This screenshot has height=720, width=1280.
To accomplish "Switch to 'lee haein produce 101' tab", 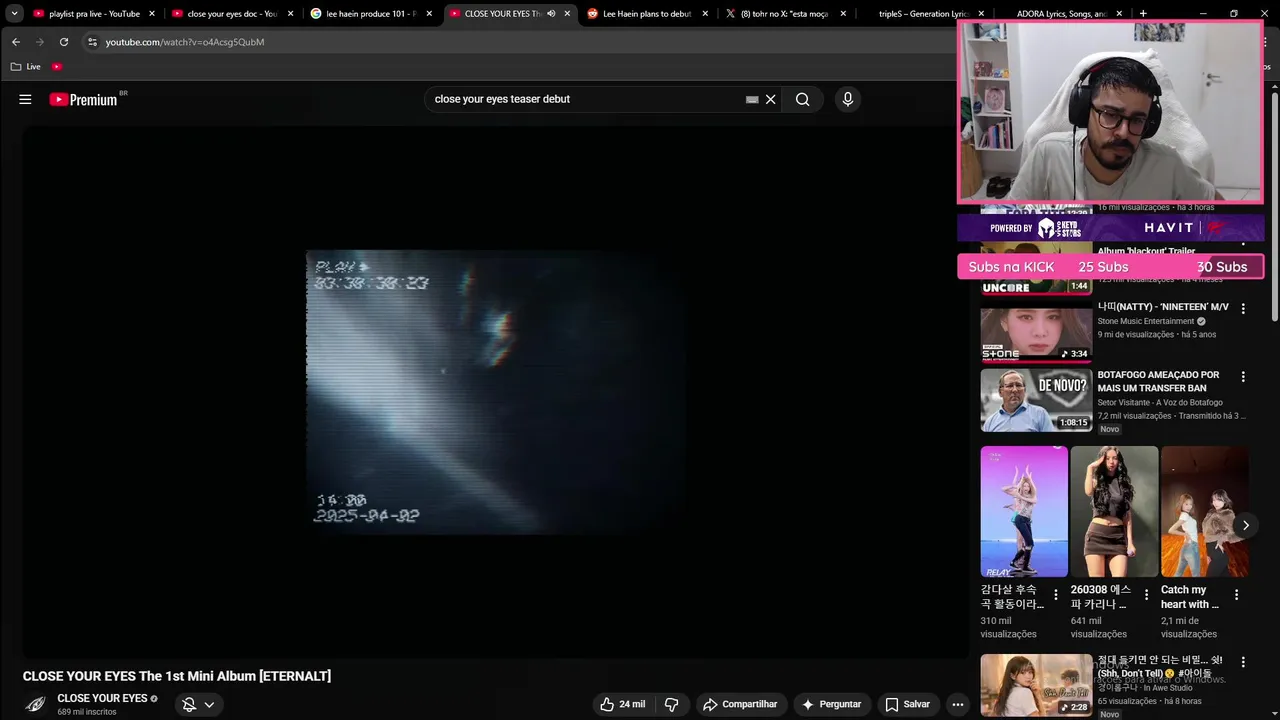I will 371,14.
